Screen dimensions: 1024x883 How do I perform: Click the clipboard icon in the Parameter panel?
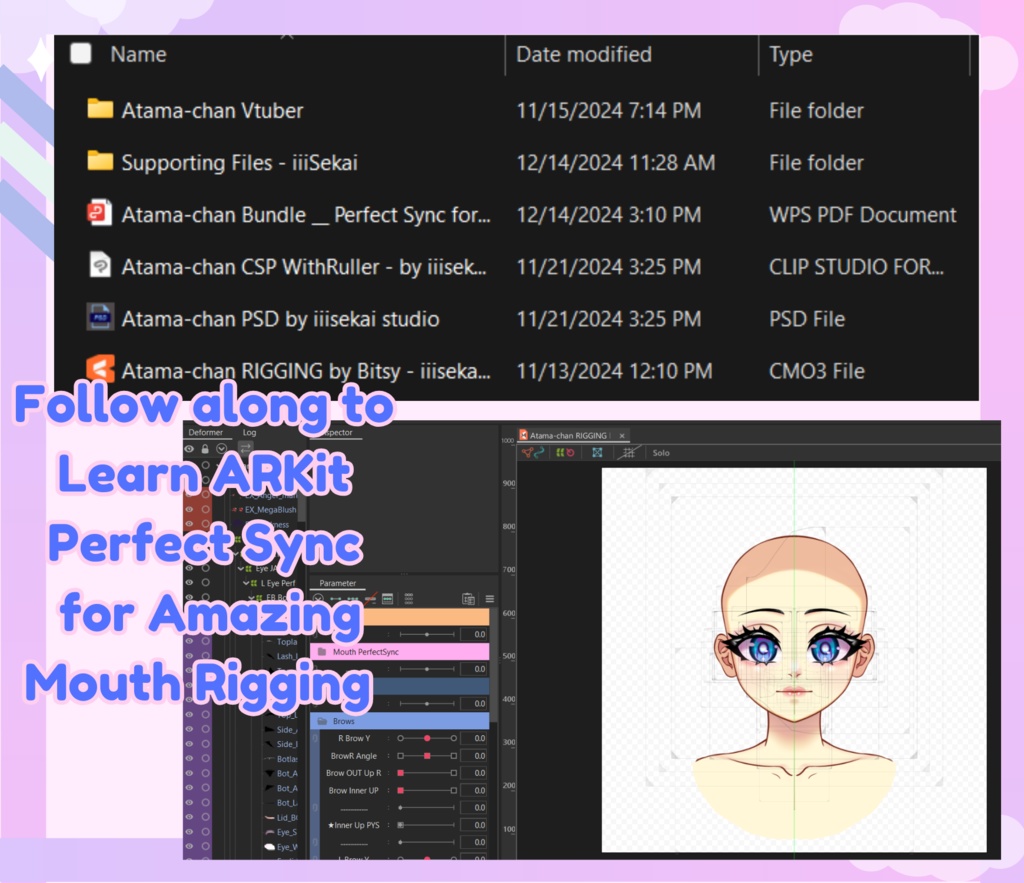468,599
